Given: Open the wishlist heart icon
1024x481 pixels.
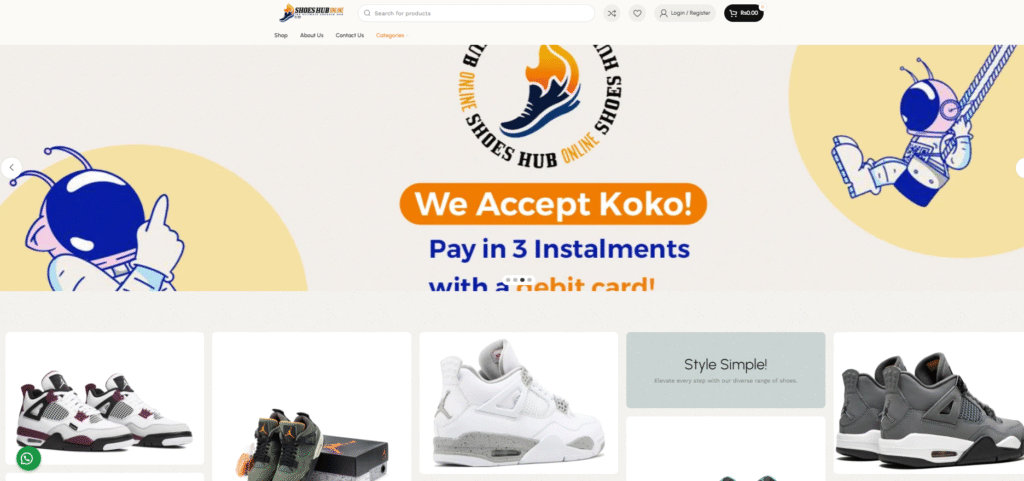Looking at the screenshot, I should (637, 13).
